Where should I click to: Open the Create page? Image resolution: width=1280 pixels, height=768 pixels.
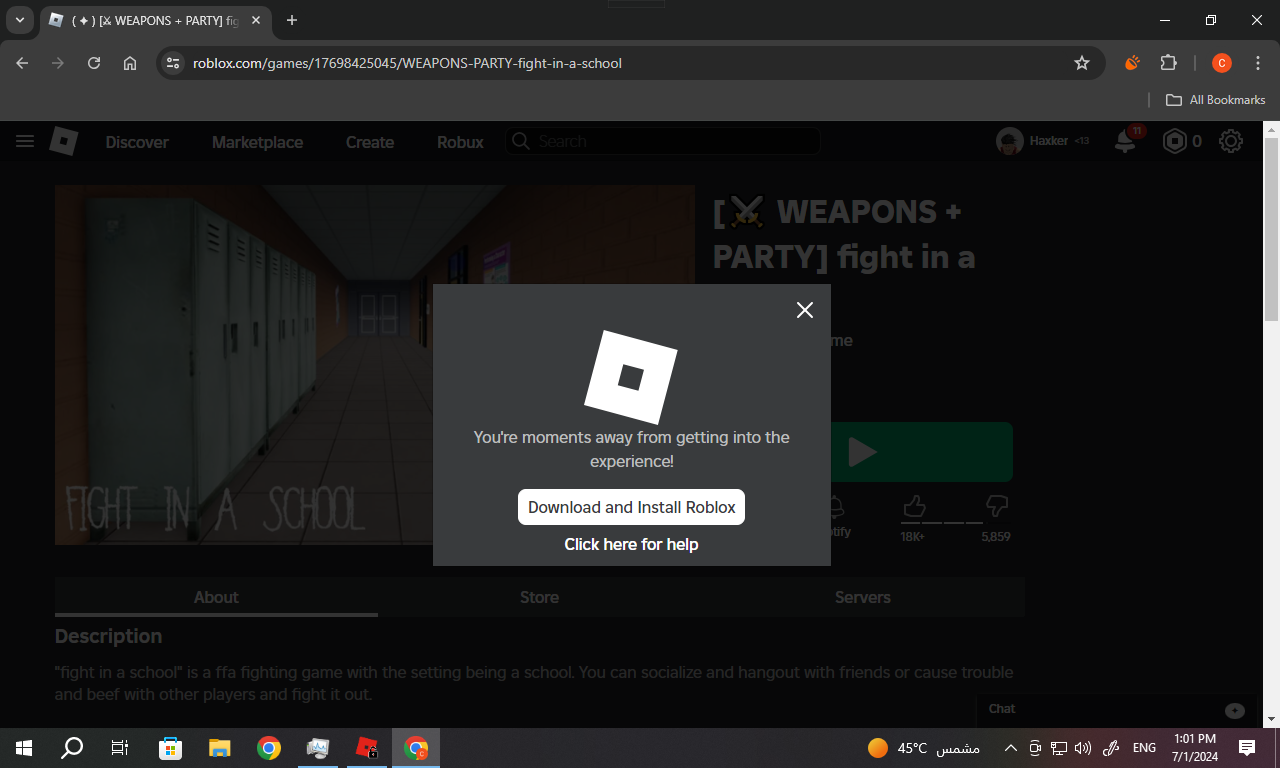[x=370, y=142]
